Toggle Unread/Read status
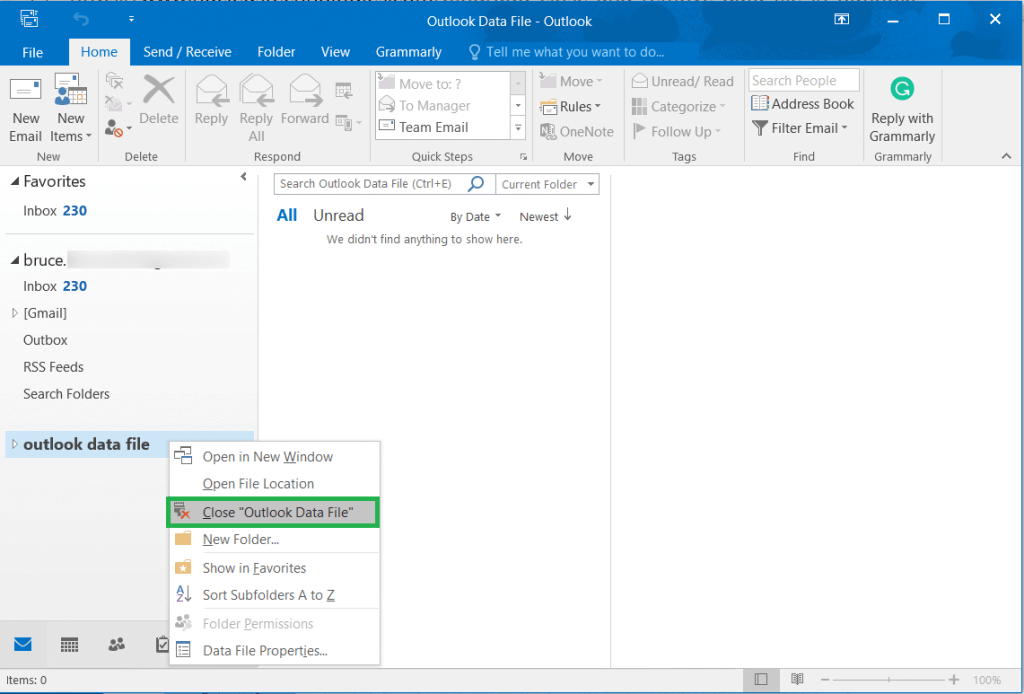Image resolution: width=1024 pixels, height=694 pixels. pyautogui.click(x=682, y=82)
